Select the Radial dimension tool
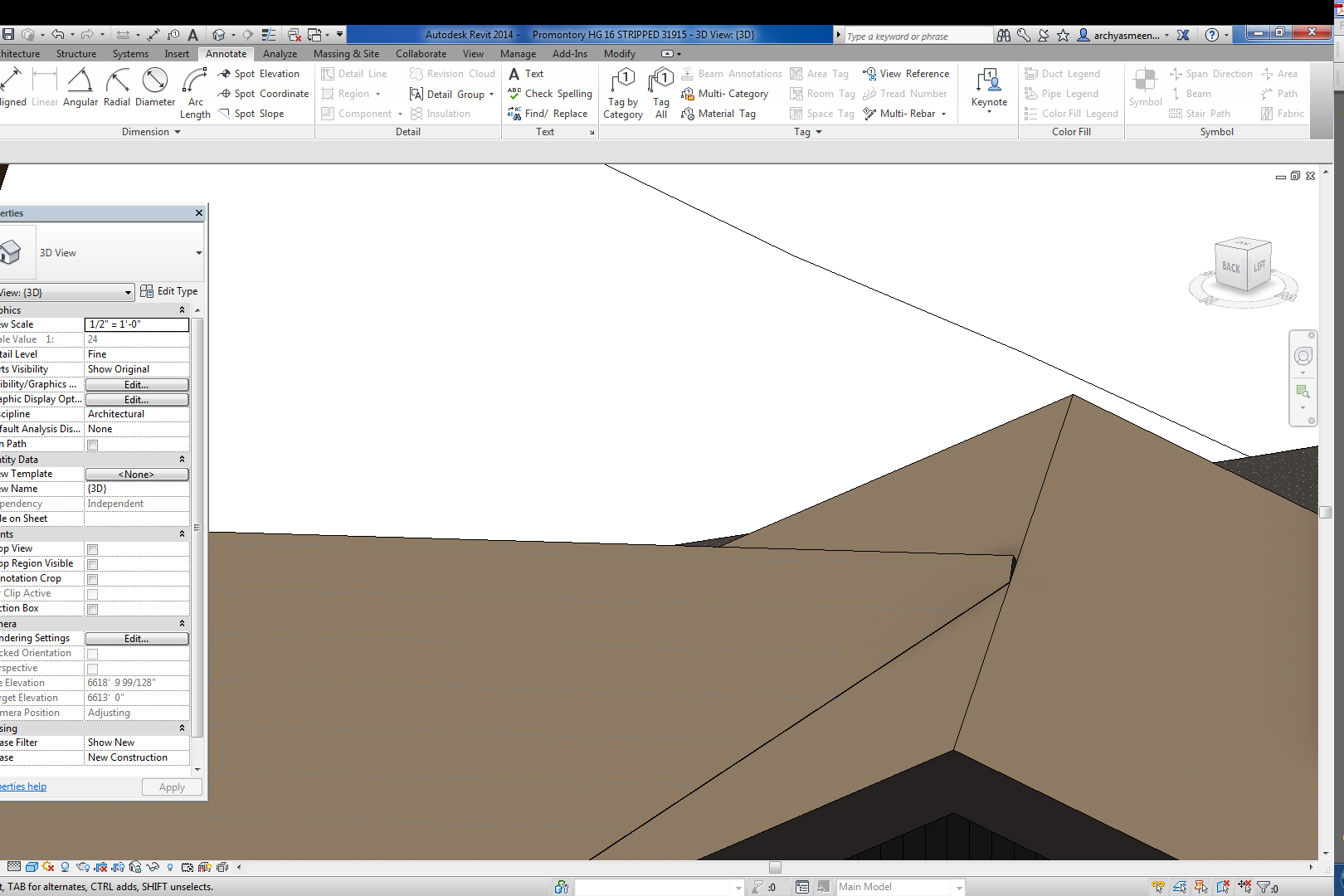 (117, 88)
